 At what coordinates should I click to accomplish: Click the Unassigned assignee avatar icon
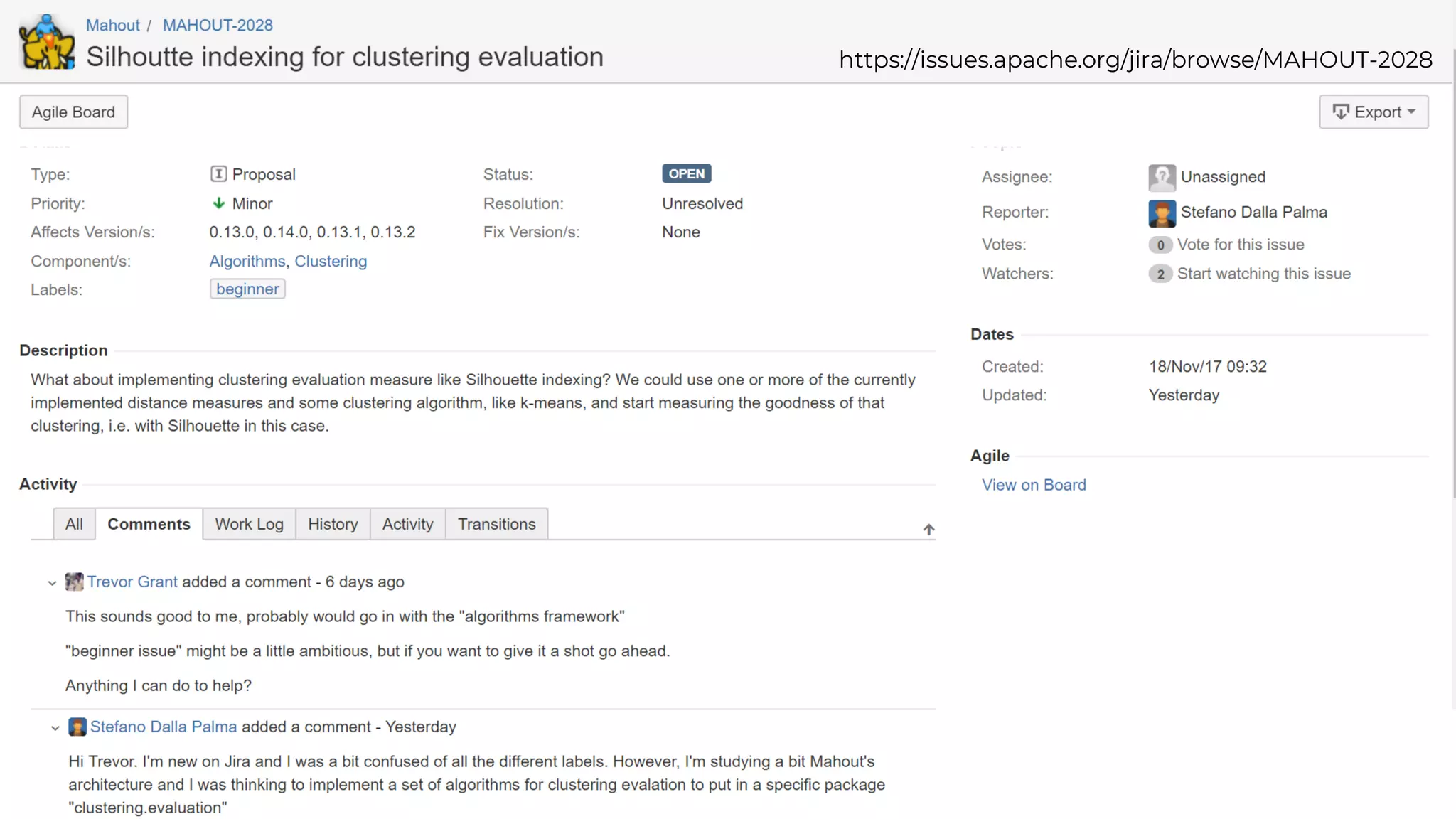click(x=1161, y=178)
